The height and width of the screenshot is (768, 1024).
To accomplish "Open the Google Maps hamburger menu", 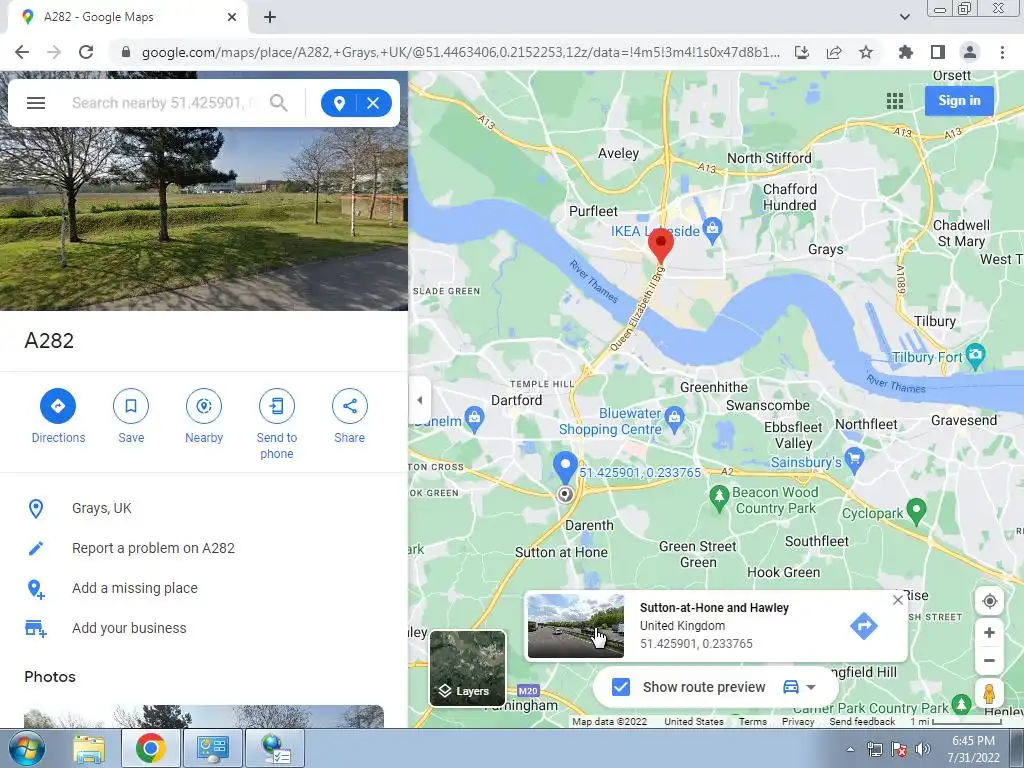I will pos(36,103).
